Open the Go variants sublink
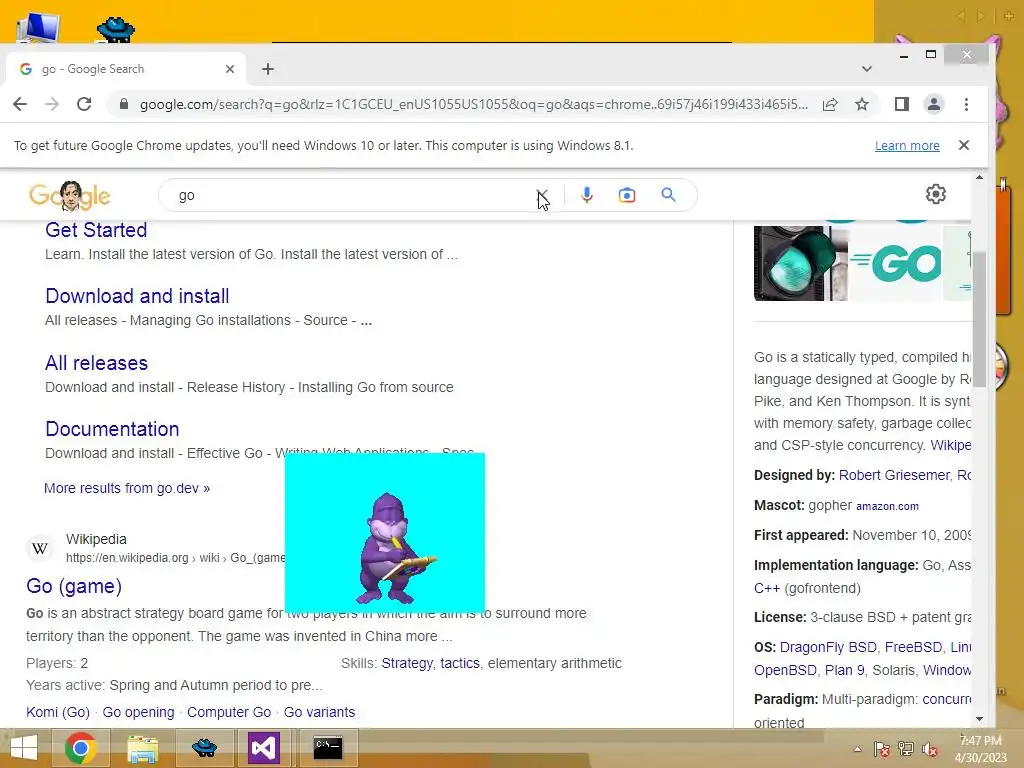 pos(319,712)
